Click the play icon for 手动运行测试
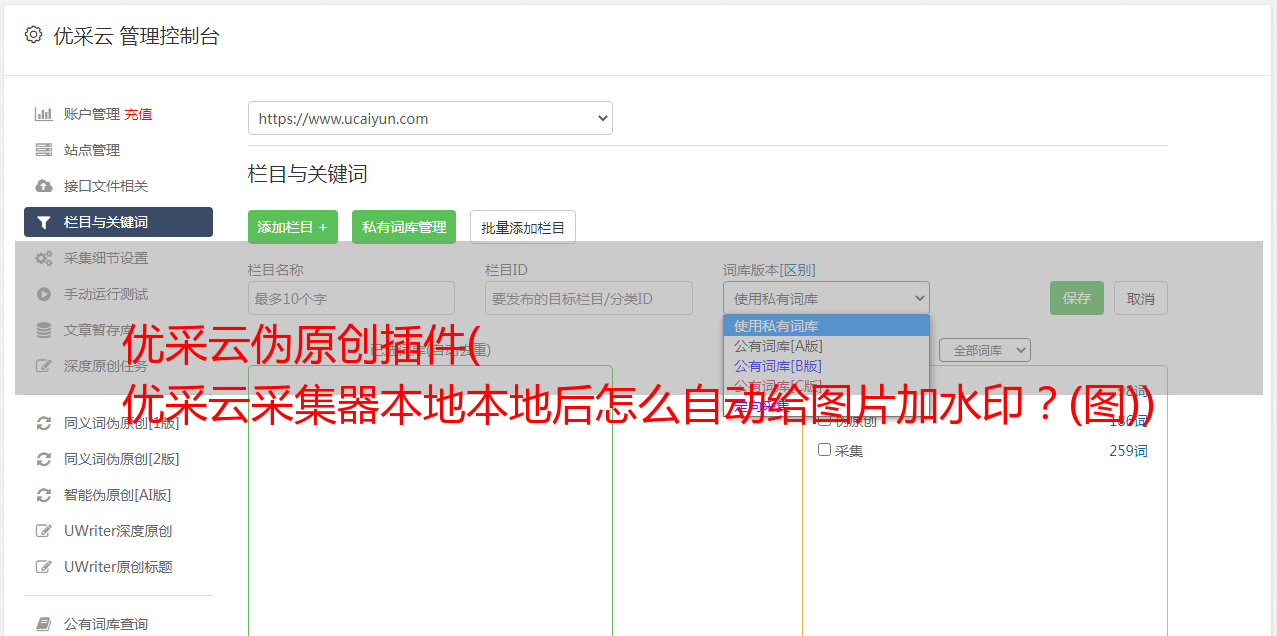The image size is (1277, 636). pyautogui.click(x=44, y=294)
